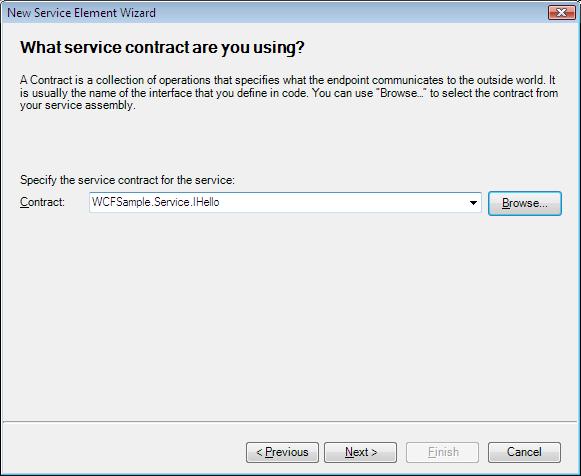This screenshot has width=581, height=476.
Task: Place cursor on WCFSample.Service.IHello text
Action: [156, 202]
